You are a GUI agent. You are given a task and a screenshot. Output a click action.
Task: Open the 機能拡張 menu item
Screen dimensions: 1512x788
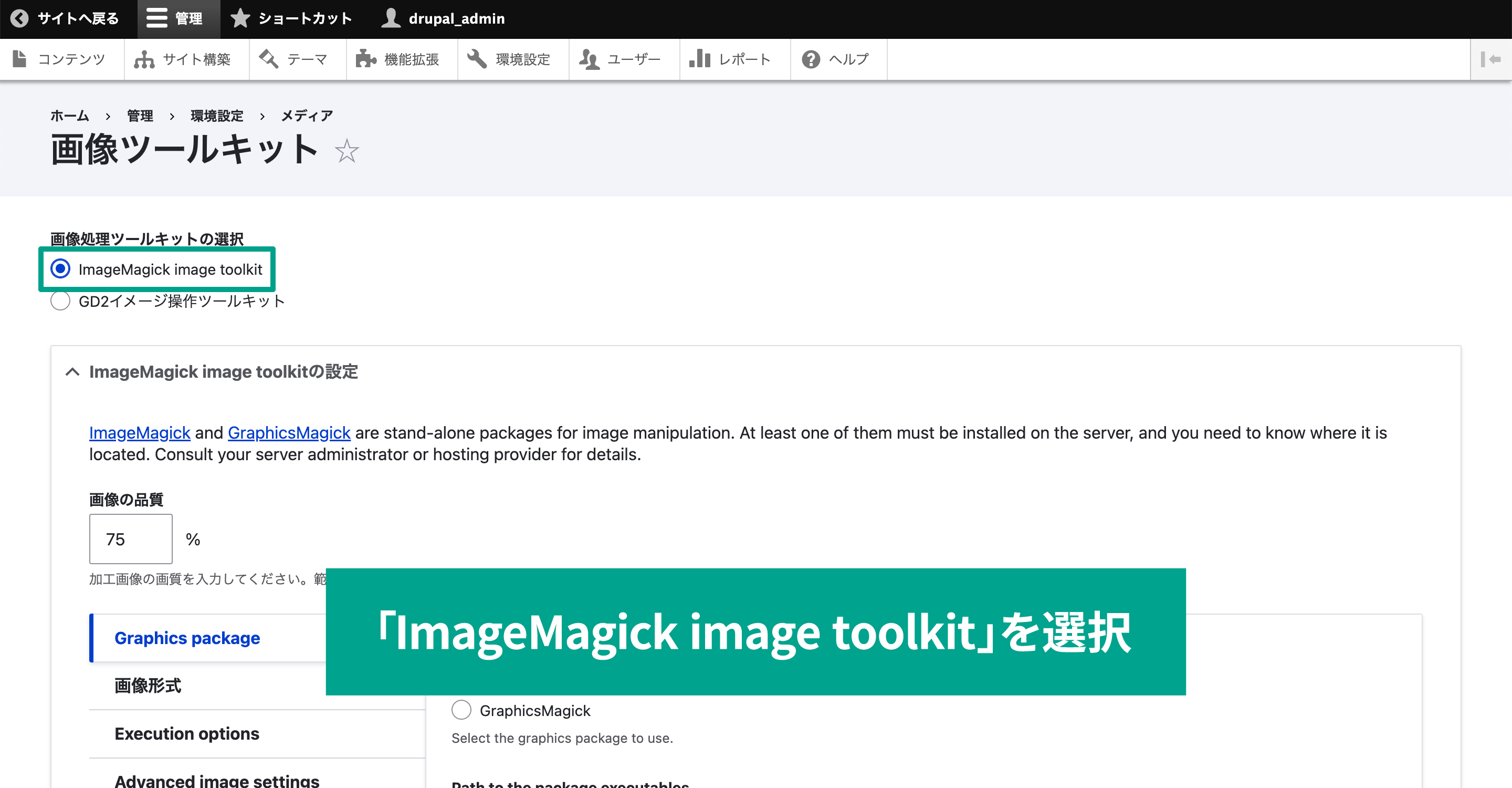(402, 59)
